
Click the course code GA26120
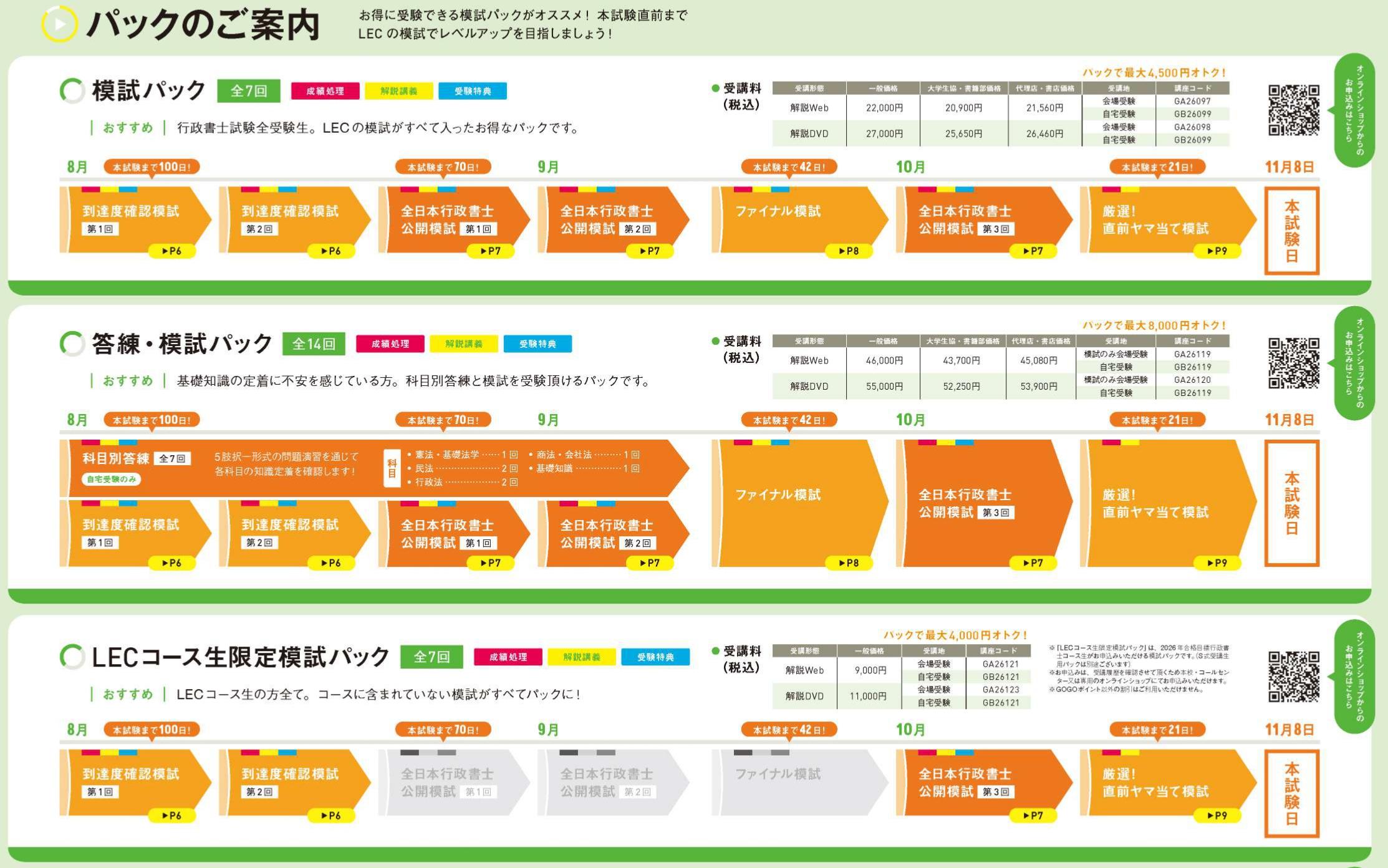[1192, 380]
